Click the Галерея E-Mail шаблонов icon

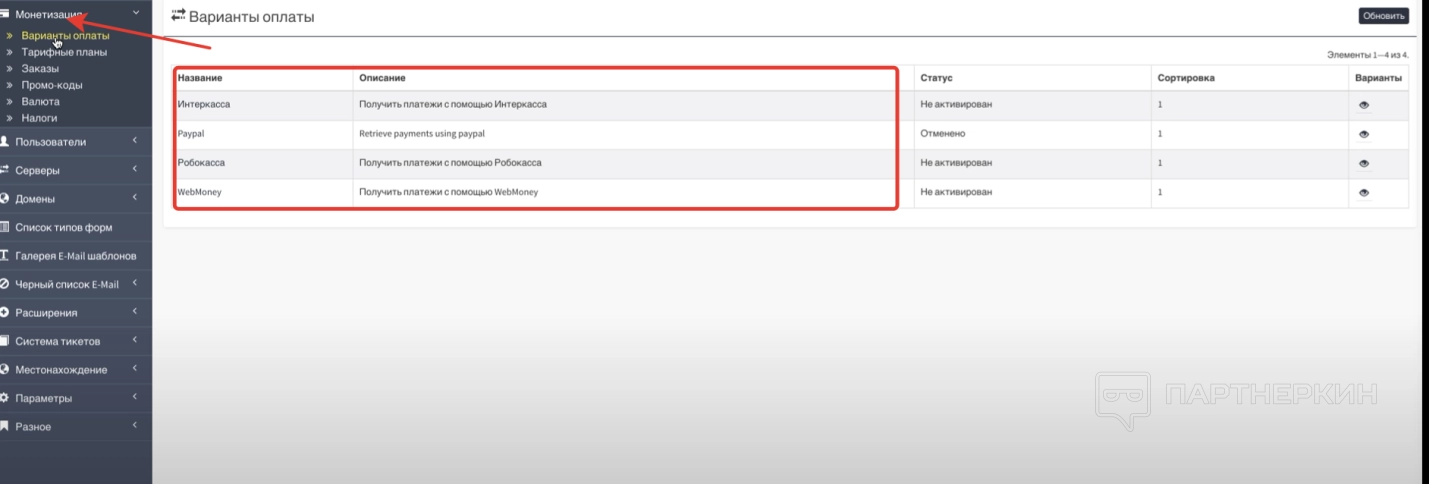5,255
